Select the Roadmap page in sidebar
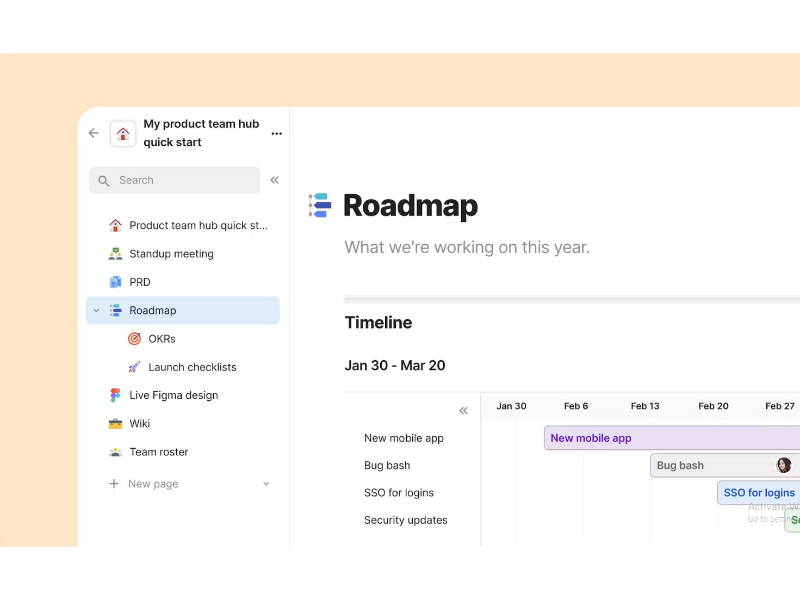This screenshot has width=800, height=600. (183, 310)
